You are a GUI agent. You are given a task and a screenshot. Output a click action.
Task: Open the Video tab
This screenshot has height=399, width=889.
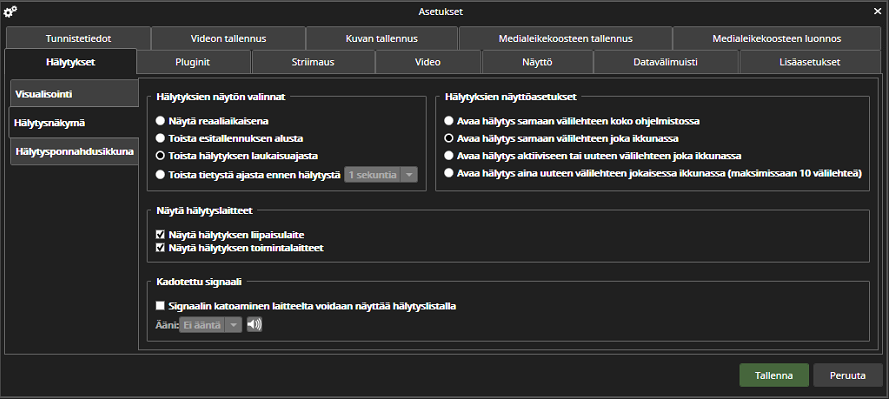[428, 62]
